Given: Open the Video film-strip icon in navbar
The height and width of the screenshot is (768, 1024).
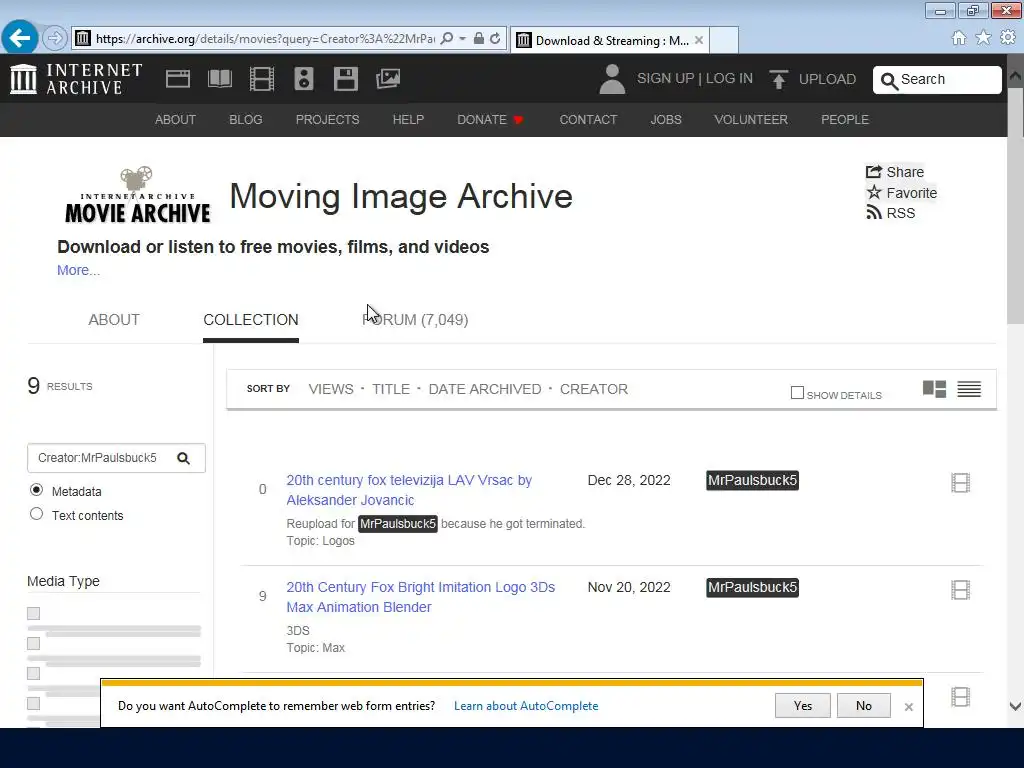Looking at the screenshot, I should [x=262, y=79].
